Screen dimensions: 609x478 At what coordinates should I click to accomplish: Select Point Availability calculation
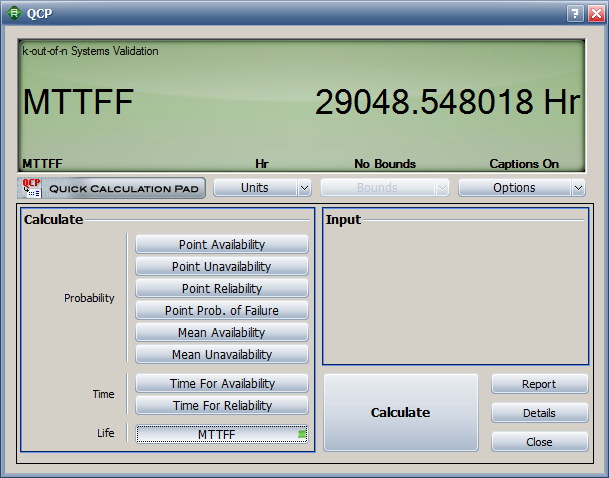(222, 244)
